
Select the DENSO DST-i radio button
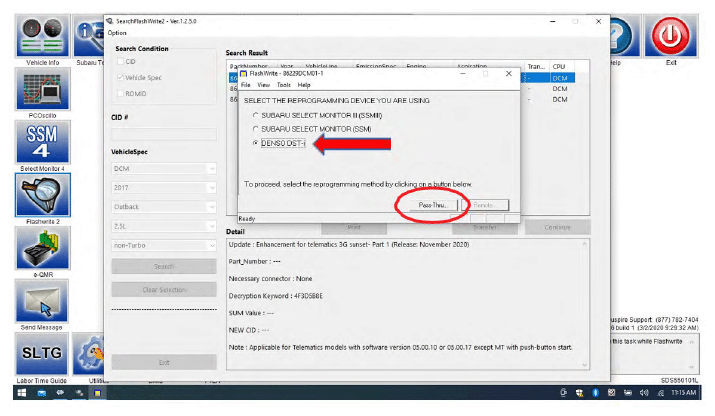point(256,143)
